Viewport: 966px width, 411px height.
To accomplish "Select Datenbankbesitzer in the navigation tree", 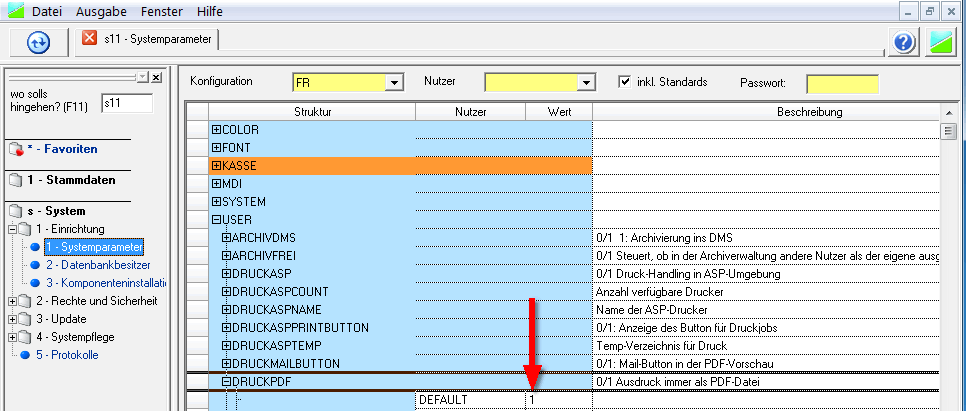I will click(x=98, y=265).
